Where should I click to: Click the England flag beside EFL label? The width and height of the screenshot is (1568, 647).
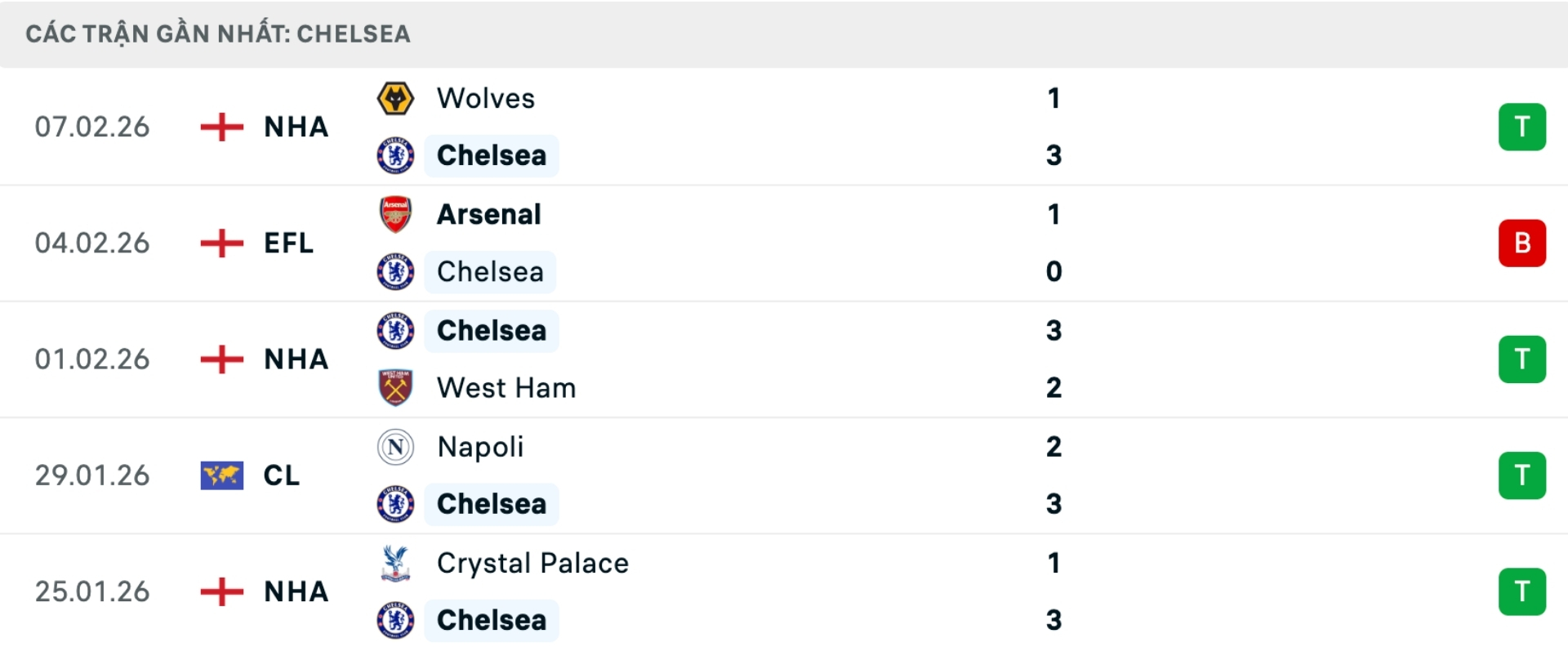tap(220, 243)
